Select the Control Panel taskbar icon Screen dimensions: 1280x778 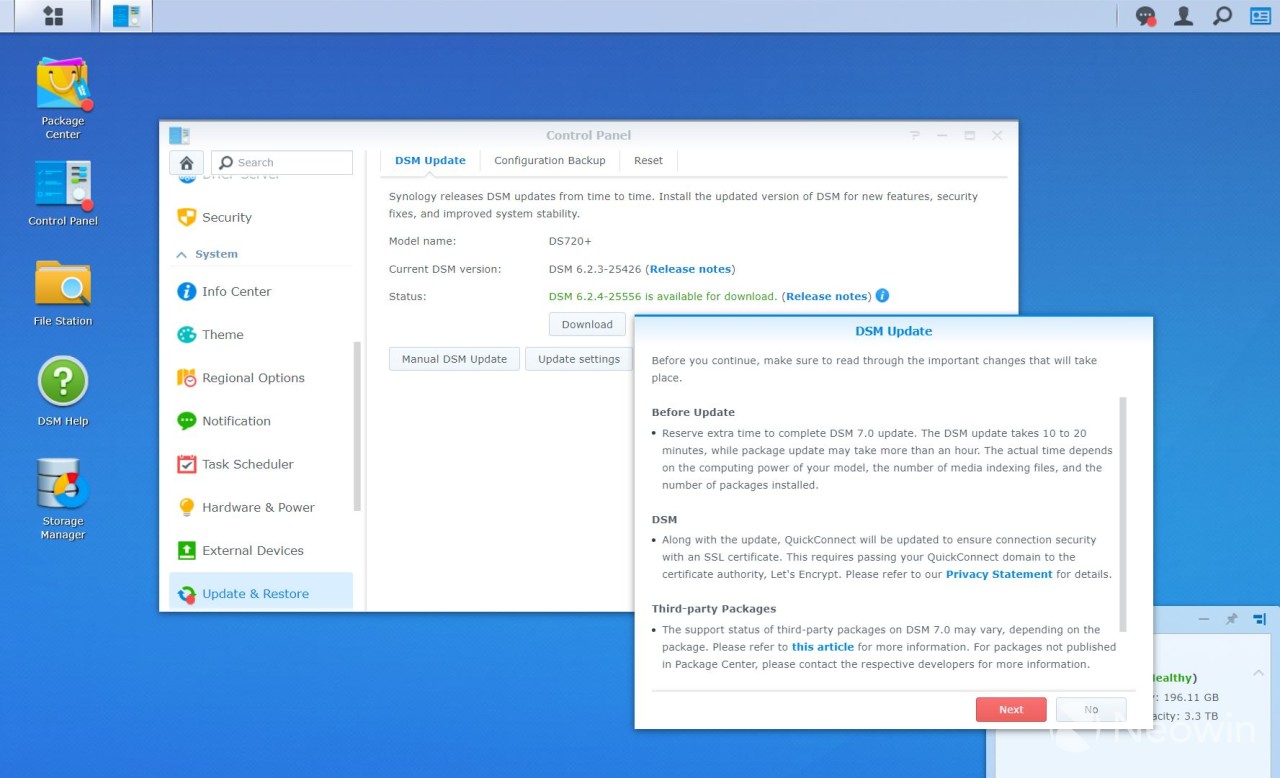(x=126, y=16)
